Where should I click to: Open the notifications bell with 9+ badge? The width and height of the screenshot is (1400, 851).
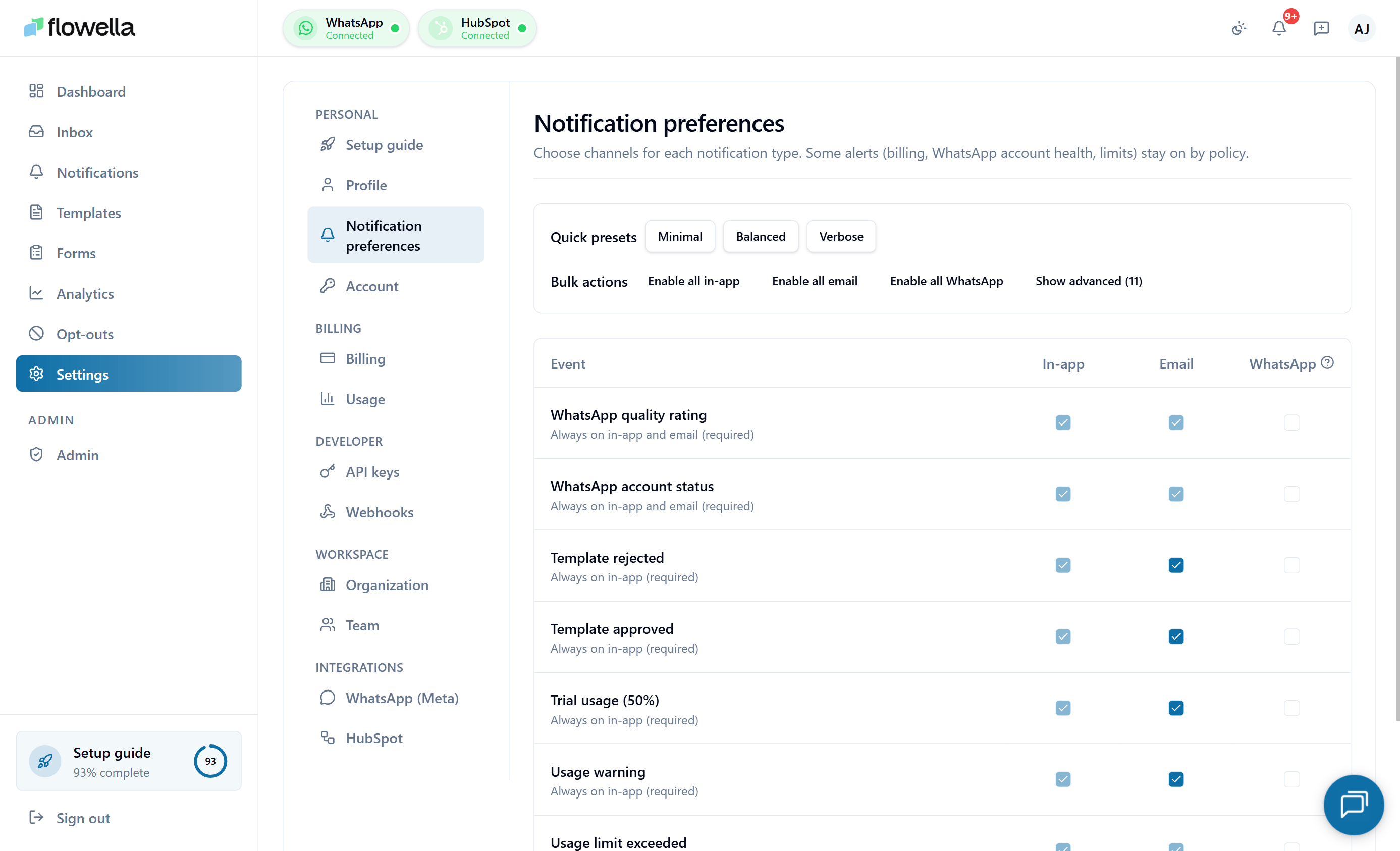click(x=1279, y=28)
